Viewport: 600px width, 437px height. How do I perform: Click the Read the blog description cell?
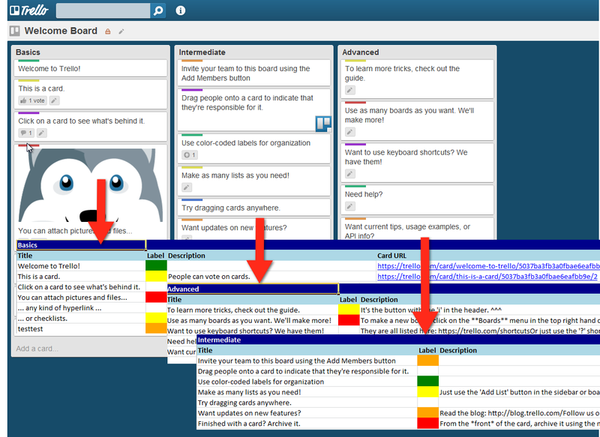519,413
